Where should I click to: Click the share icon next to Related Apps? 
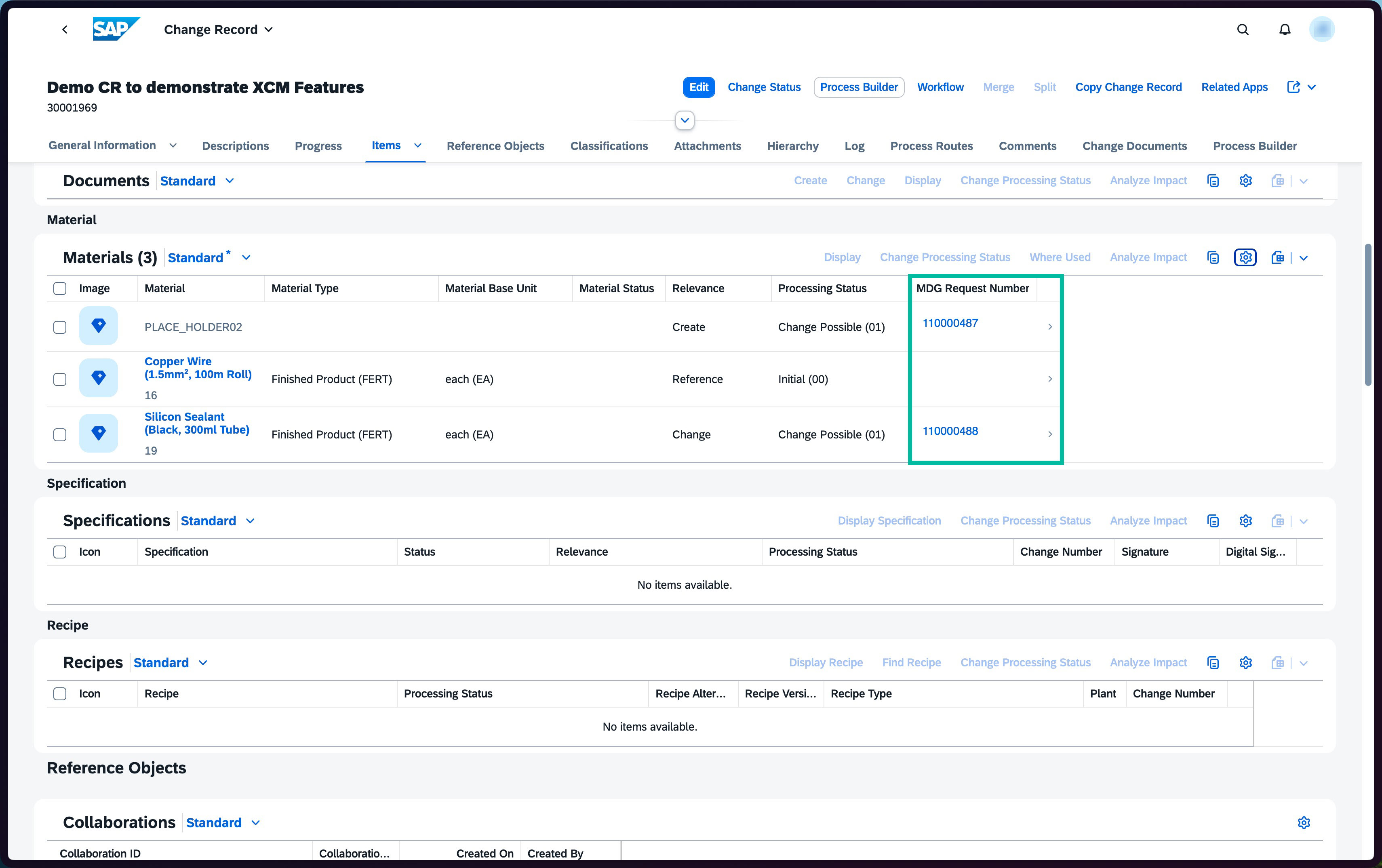[x=1293, y=87]
